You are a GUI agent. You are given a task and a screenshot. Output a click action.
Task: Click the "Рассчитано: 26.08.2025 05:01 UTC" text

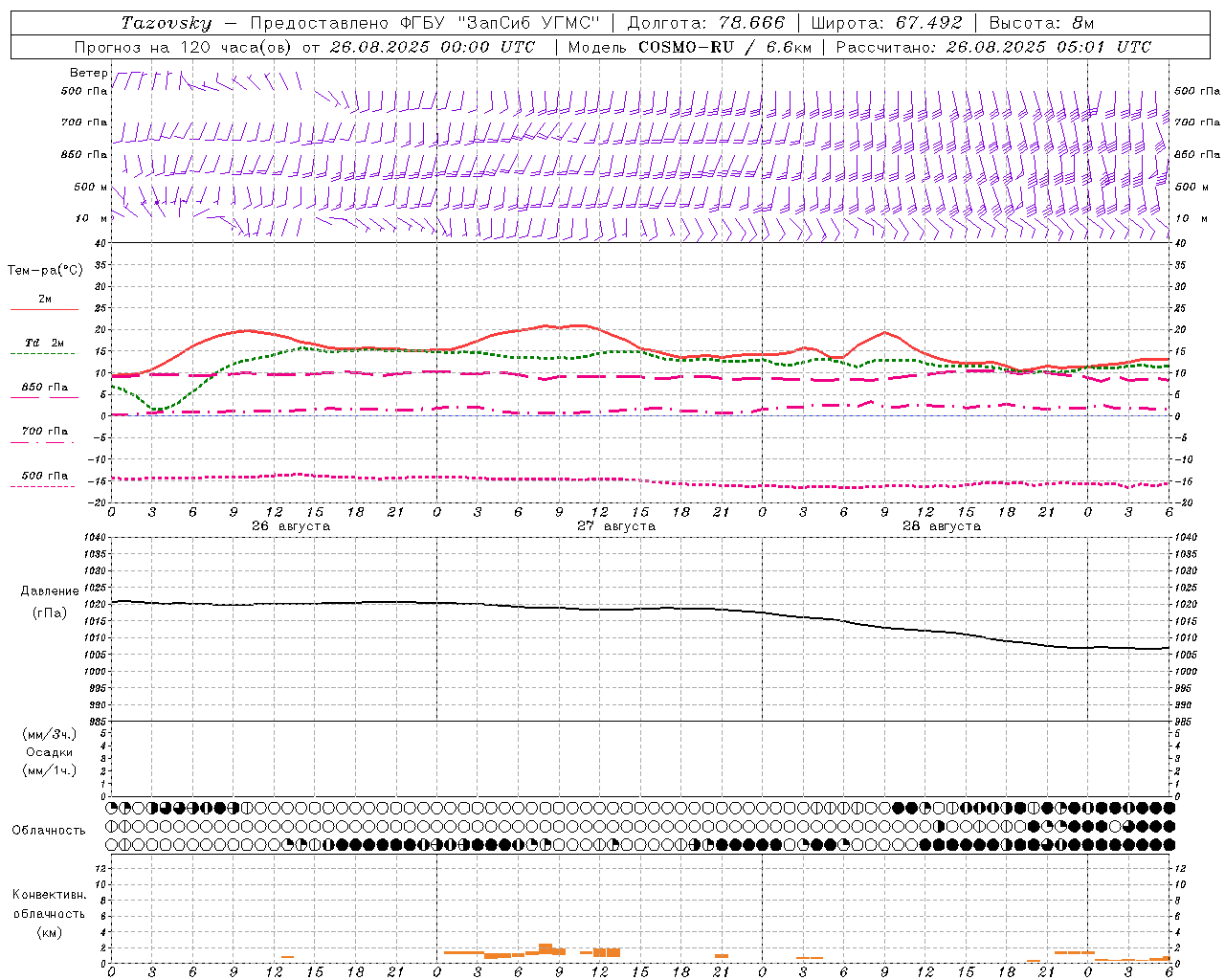pos(993,47)
